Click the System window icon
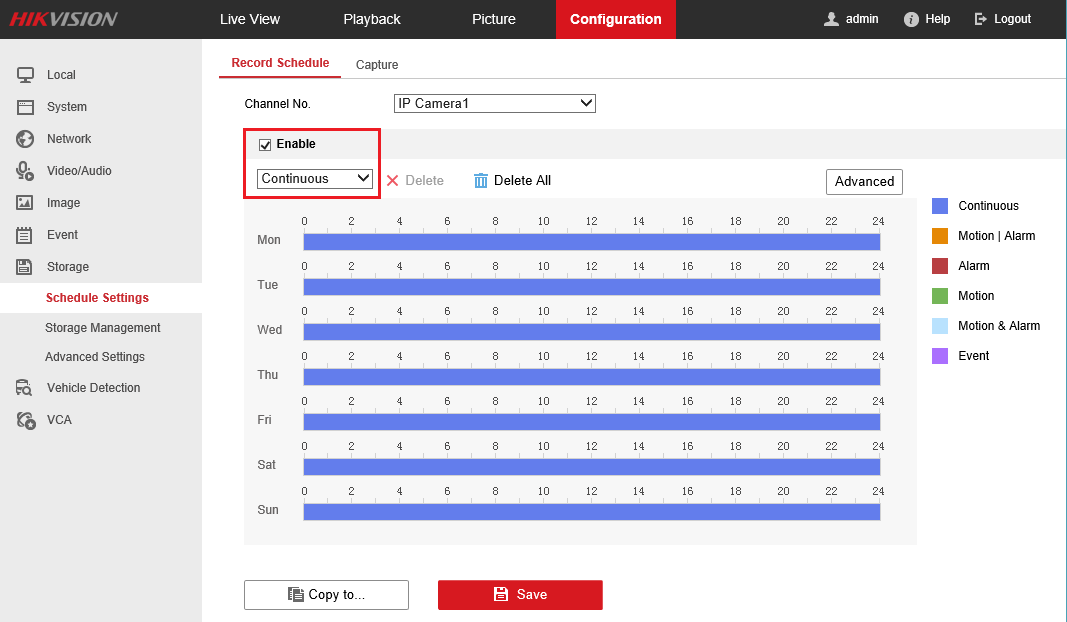The width and height of the screenshot is (1067, 622). 25,107
